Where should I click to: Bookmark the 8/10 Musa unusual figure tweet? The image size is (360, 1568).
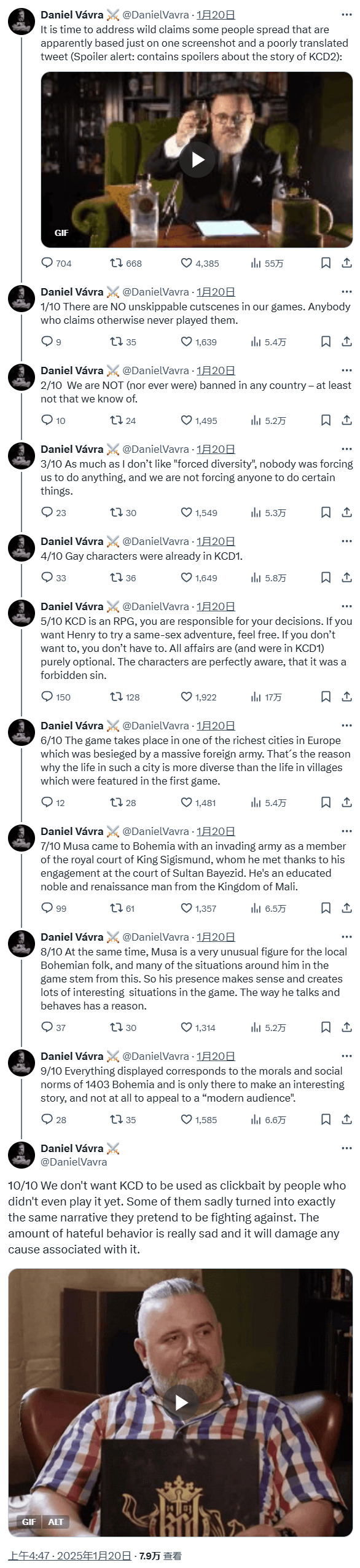pos(326,1027)
